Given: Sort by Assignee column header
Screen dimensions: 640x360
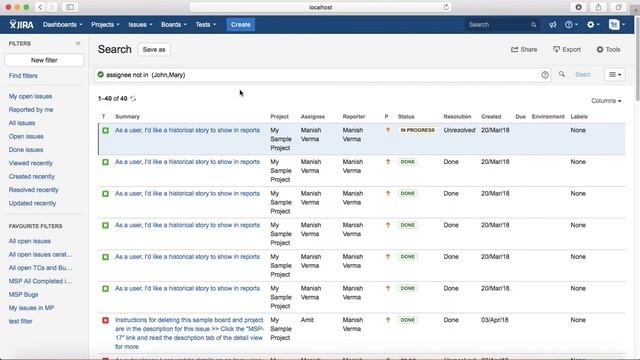Looking at the screenshot, I should click(313, 117).
